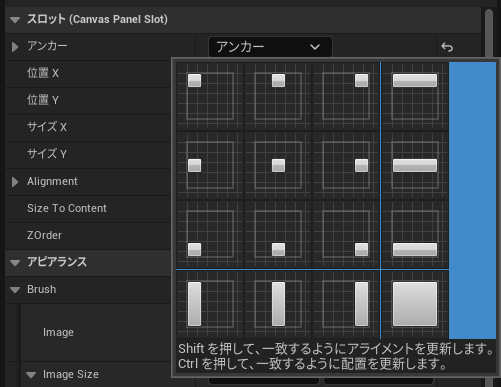The width and height of the screenshot is (501, 387).
Task: Select the bottom-center anchor preset
Action: [278, 234]
